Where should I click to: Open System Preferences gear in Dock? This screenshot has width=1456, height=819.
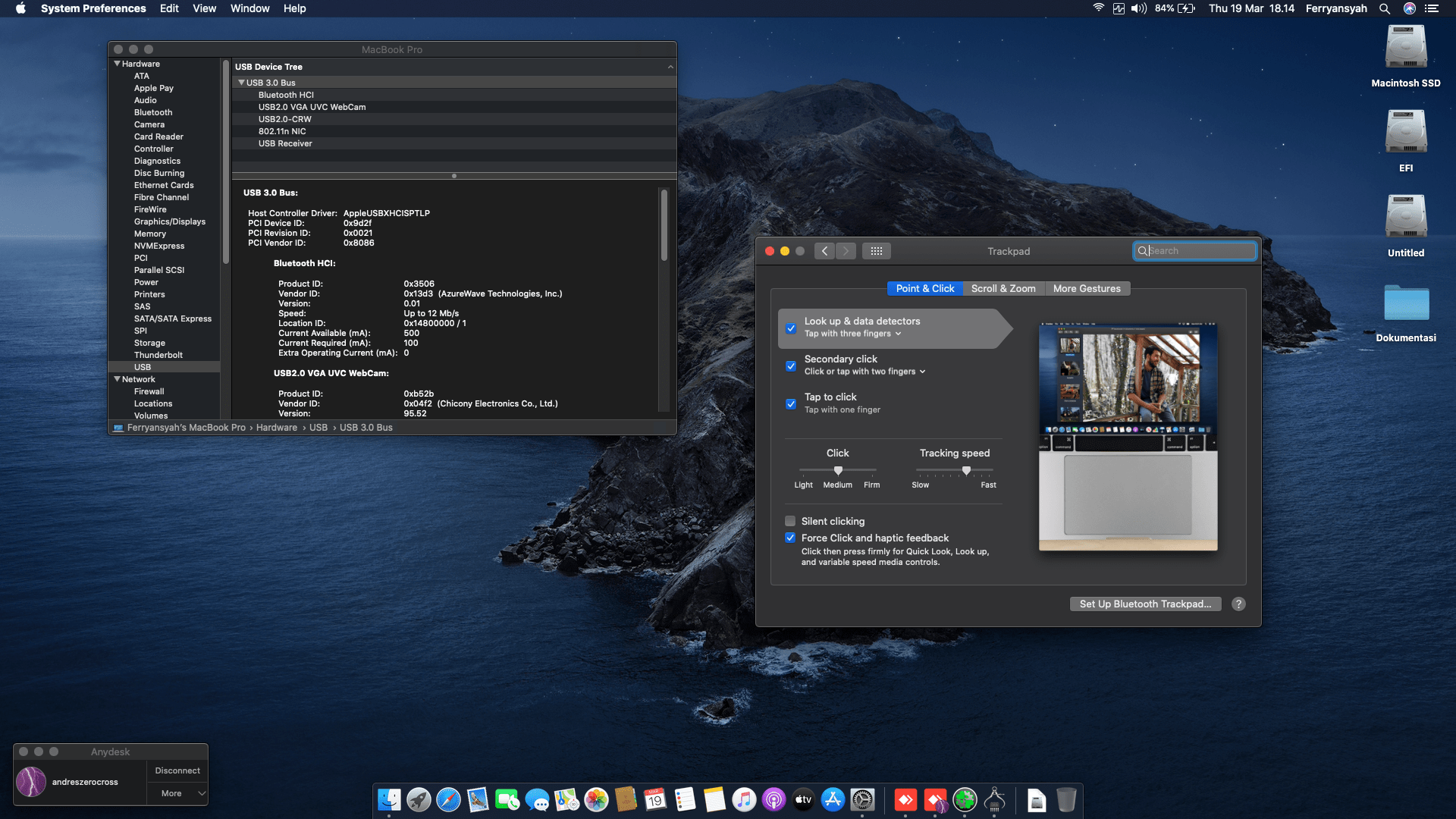(862, 800)
